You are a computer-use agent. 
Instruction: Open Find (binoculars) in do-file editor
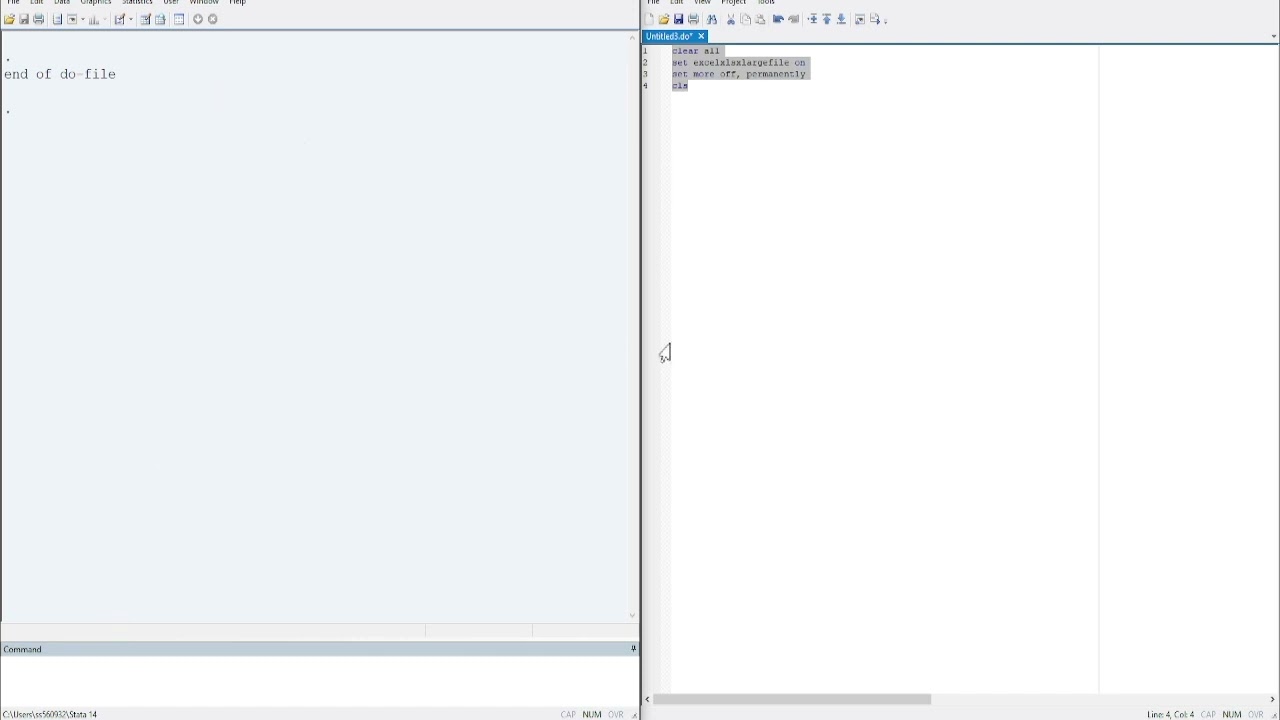click(x=712, y=19)
